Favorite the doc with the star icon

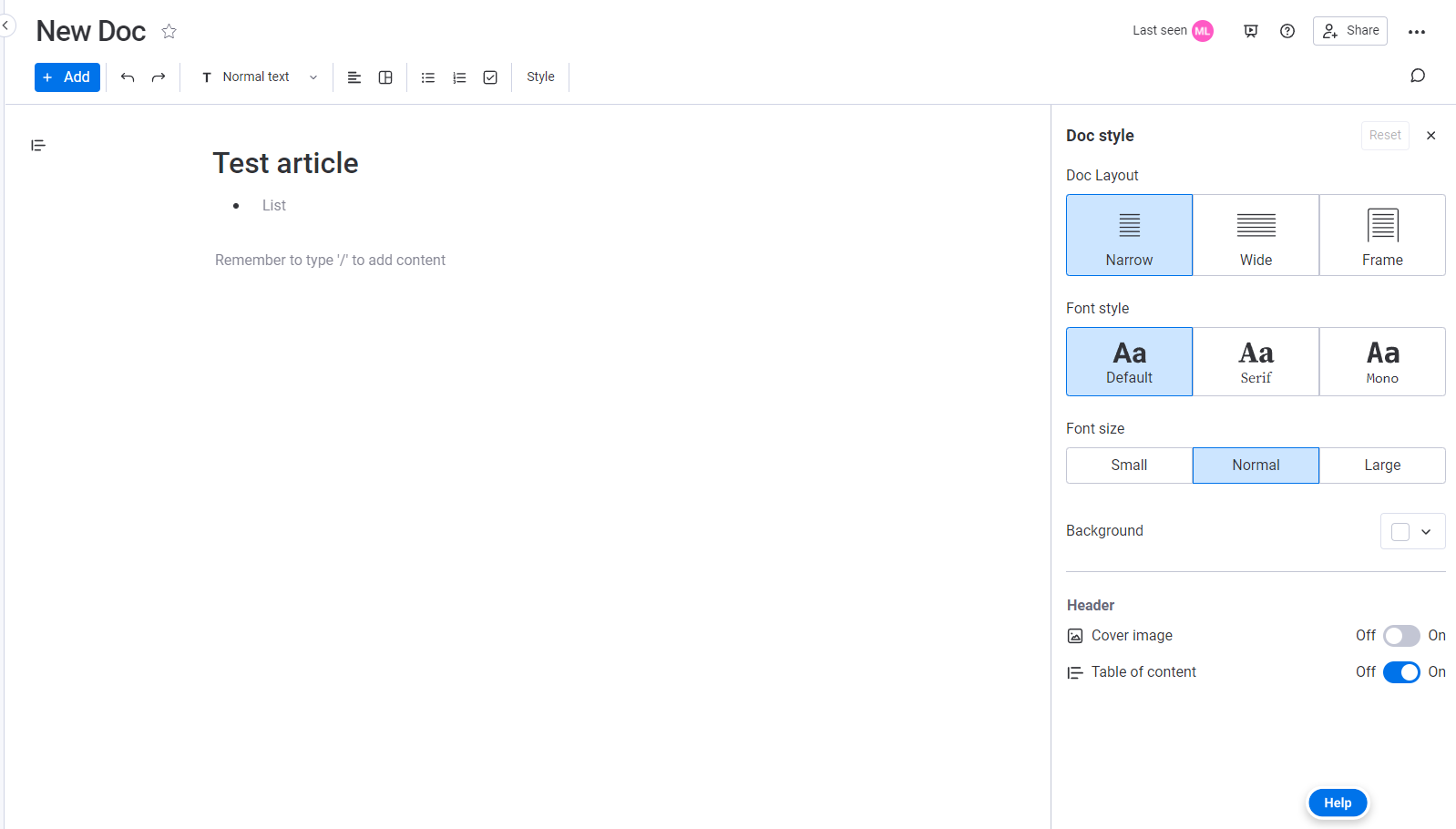click(169, 32)
